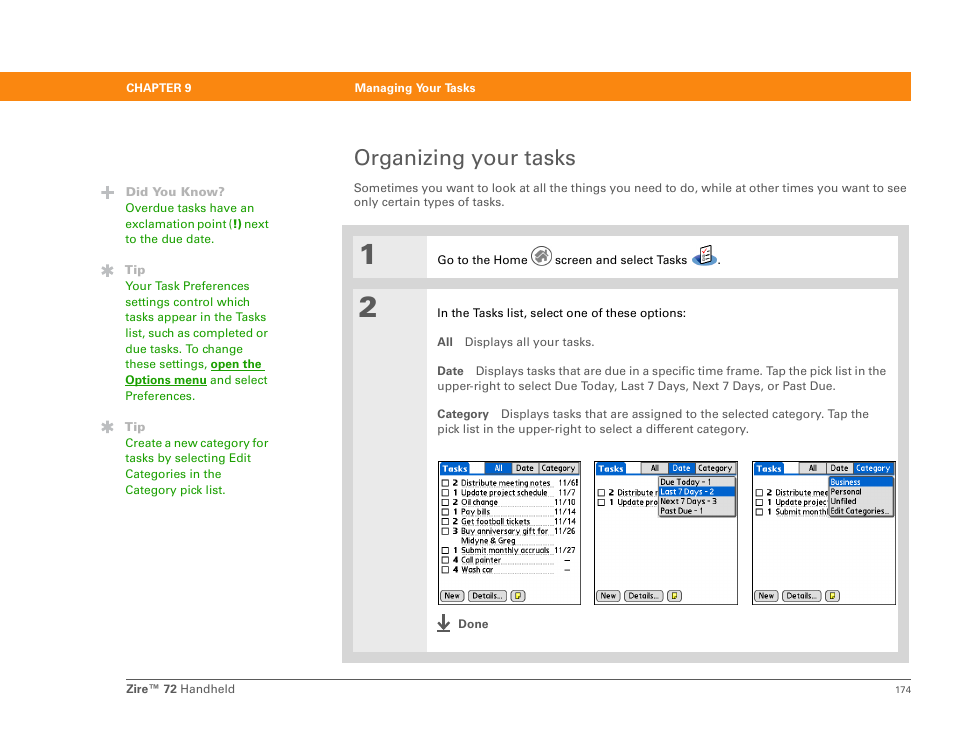Image resolution: width=954 pixels, height=738 pixels.
Task: Click the 'Organizing your tasks' heading
Action: (x=465, y=158)
